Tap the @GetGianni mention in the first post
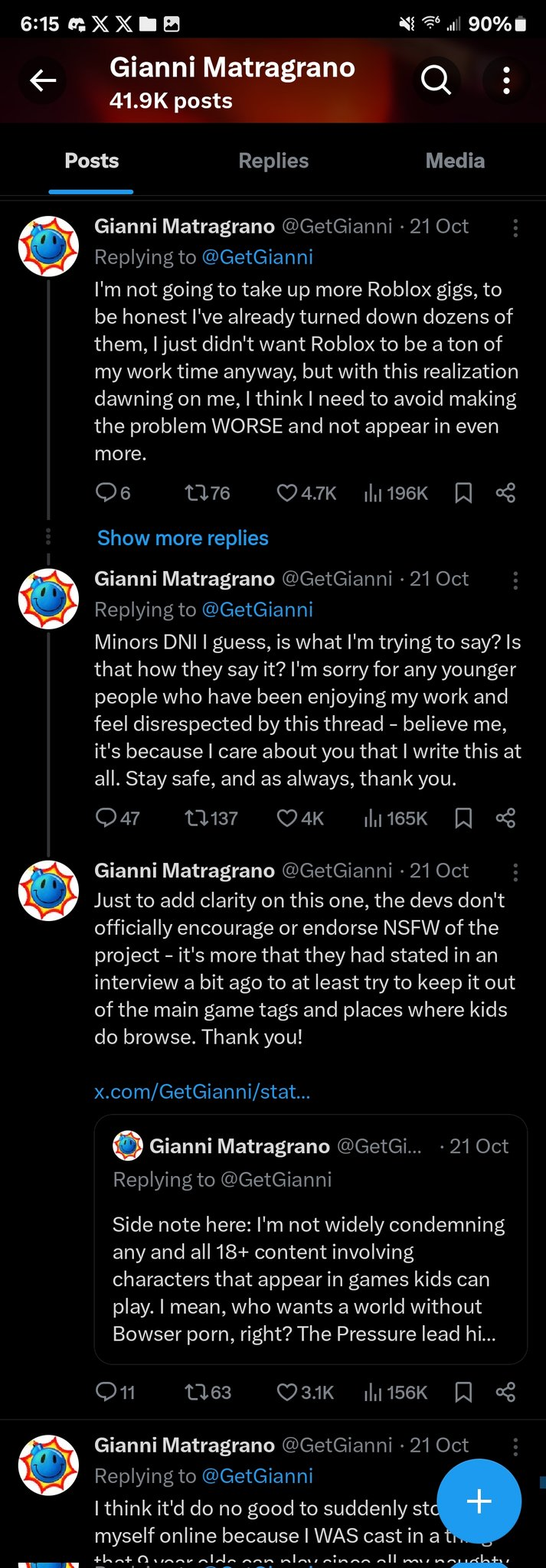Image resolution: width=546 pixels, height=1568 pixels. pyautogui.click(x=257, y=257)
